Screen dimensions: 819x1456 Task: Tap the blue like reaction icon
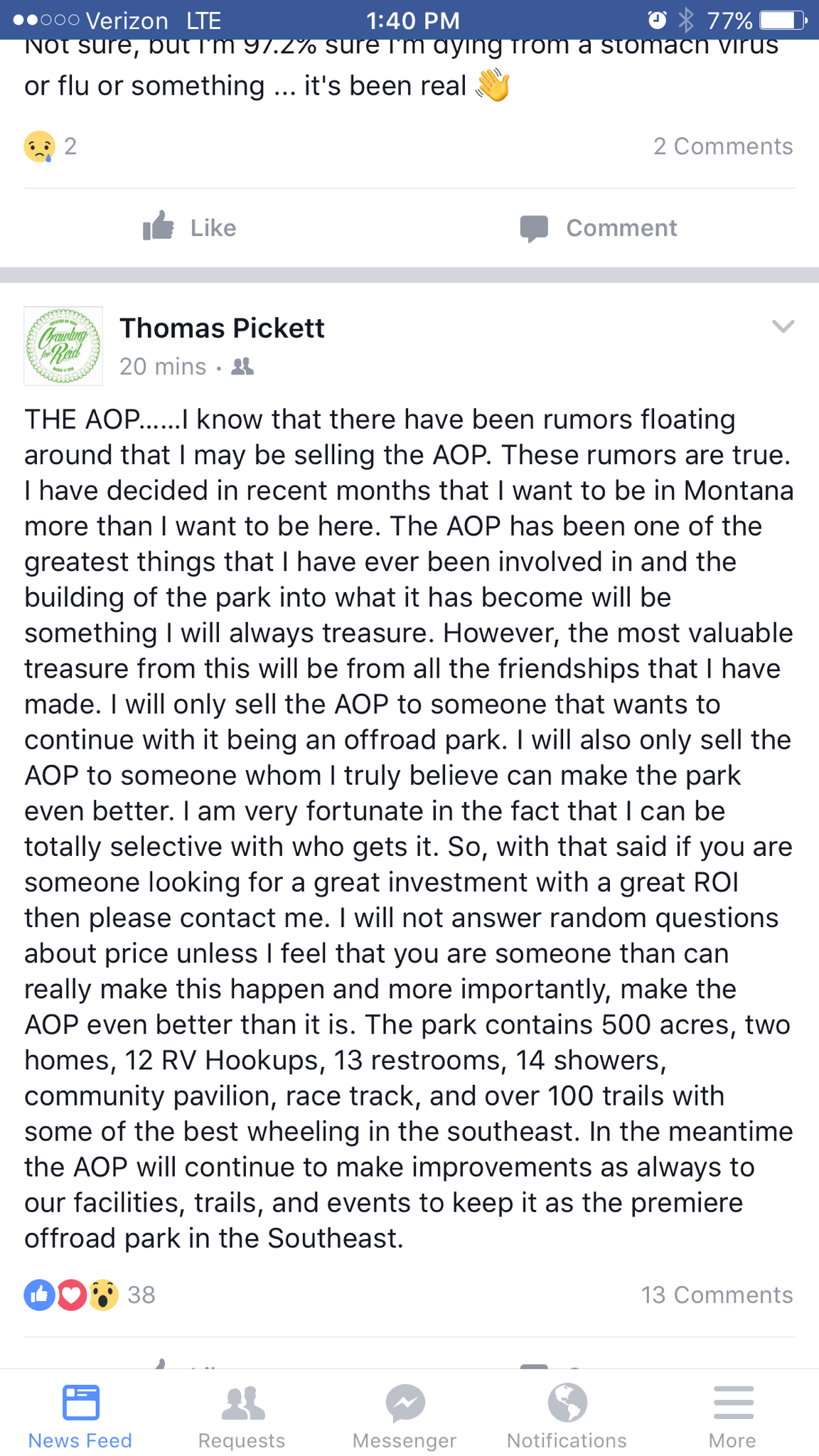click(40, 1295)
